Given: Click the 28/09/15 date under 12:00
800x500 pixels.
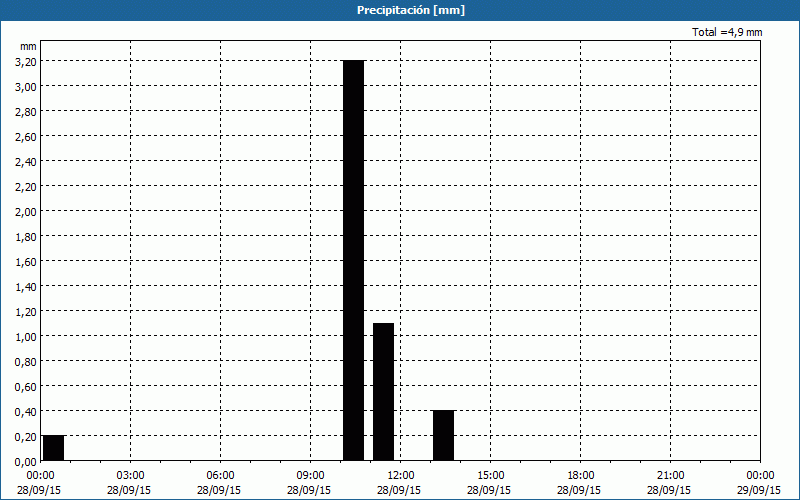Looking at the screenshot, I should tap(399, 490).
